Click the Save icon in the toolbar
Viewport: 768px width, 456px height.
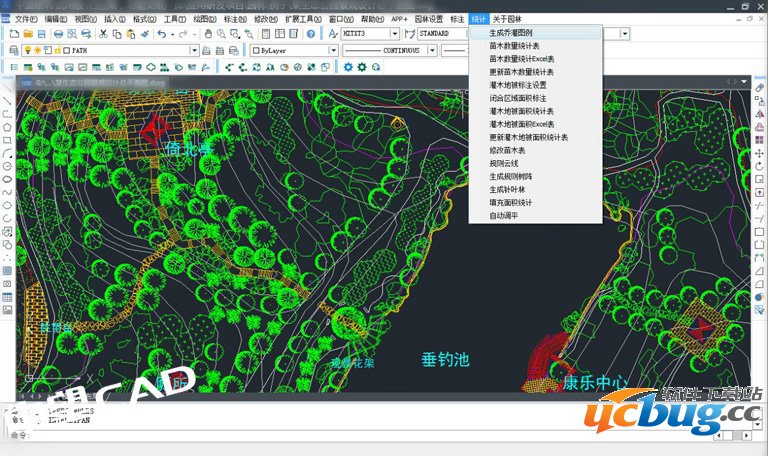click(x=40, y=34)
